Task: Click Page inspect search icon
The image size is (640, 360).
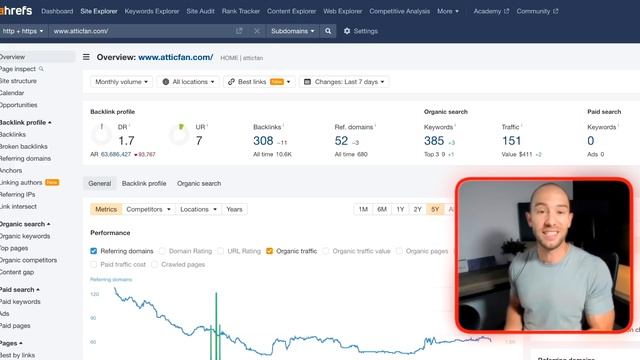Action: 41,69
